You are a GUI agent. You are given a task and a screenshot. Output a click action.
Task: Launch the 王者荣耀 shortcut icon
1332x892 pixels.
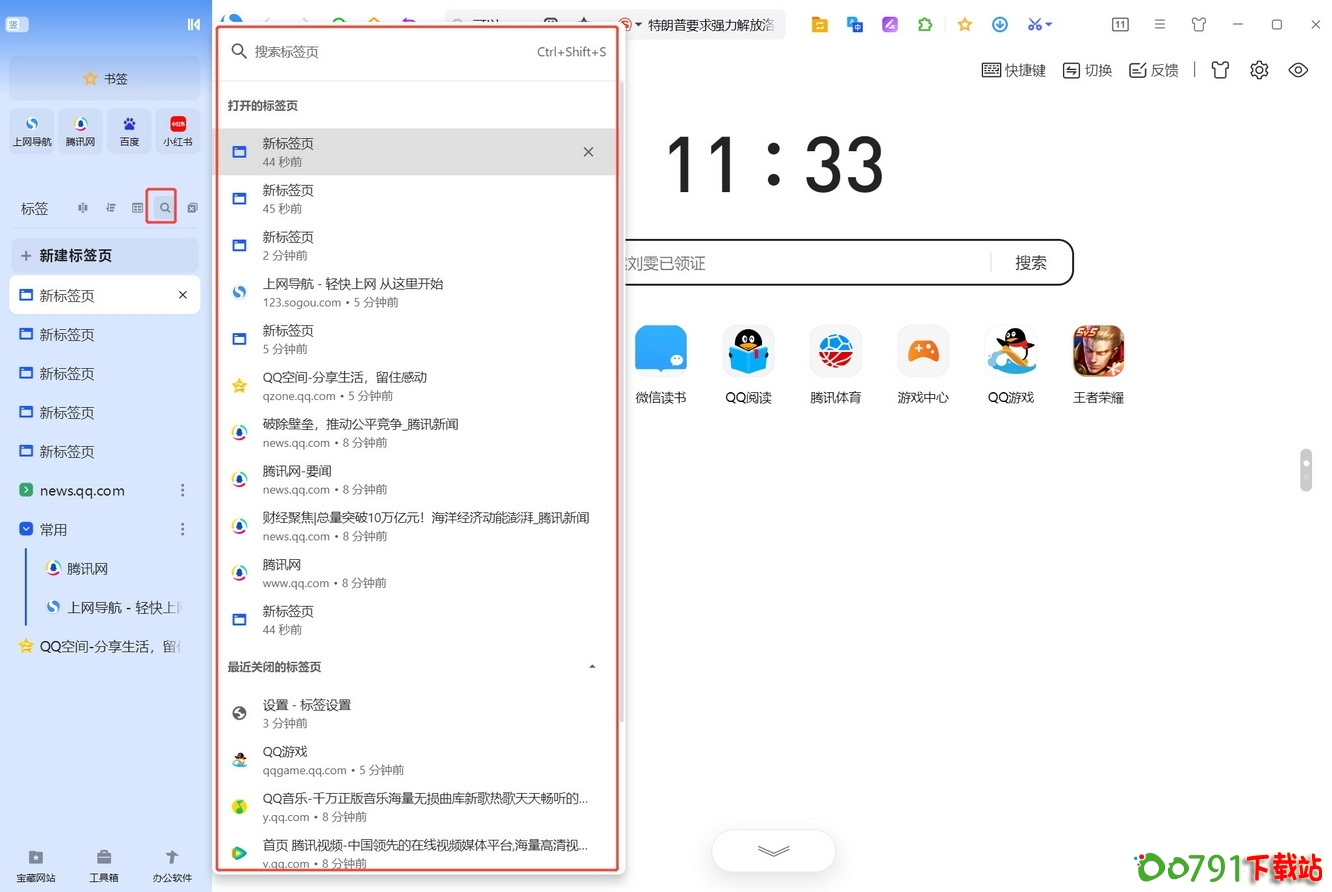pos(1097,350)
